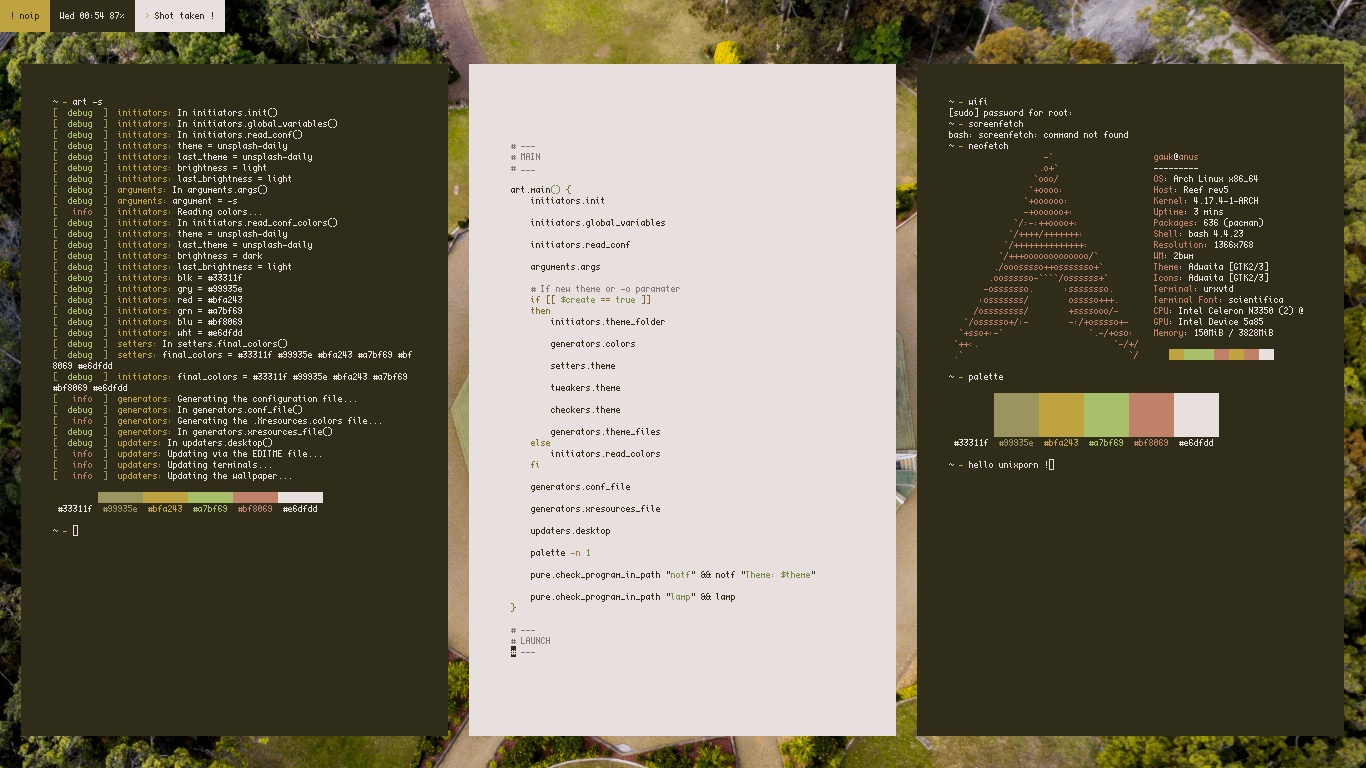The width and height of the screenshot is (1366, 768).
Task: Click the "! noip" status bar block
Action: click(x=24, y=16)
